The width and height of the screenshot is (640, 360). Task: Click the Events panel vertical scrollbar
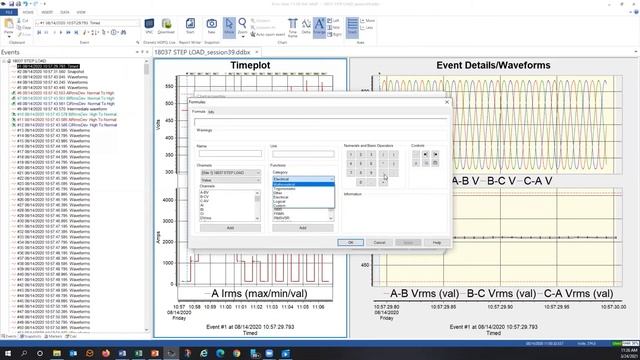click(x=147, y=195)
